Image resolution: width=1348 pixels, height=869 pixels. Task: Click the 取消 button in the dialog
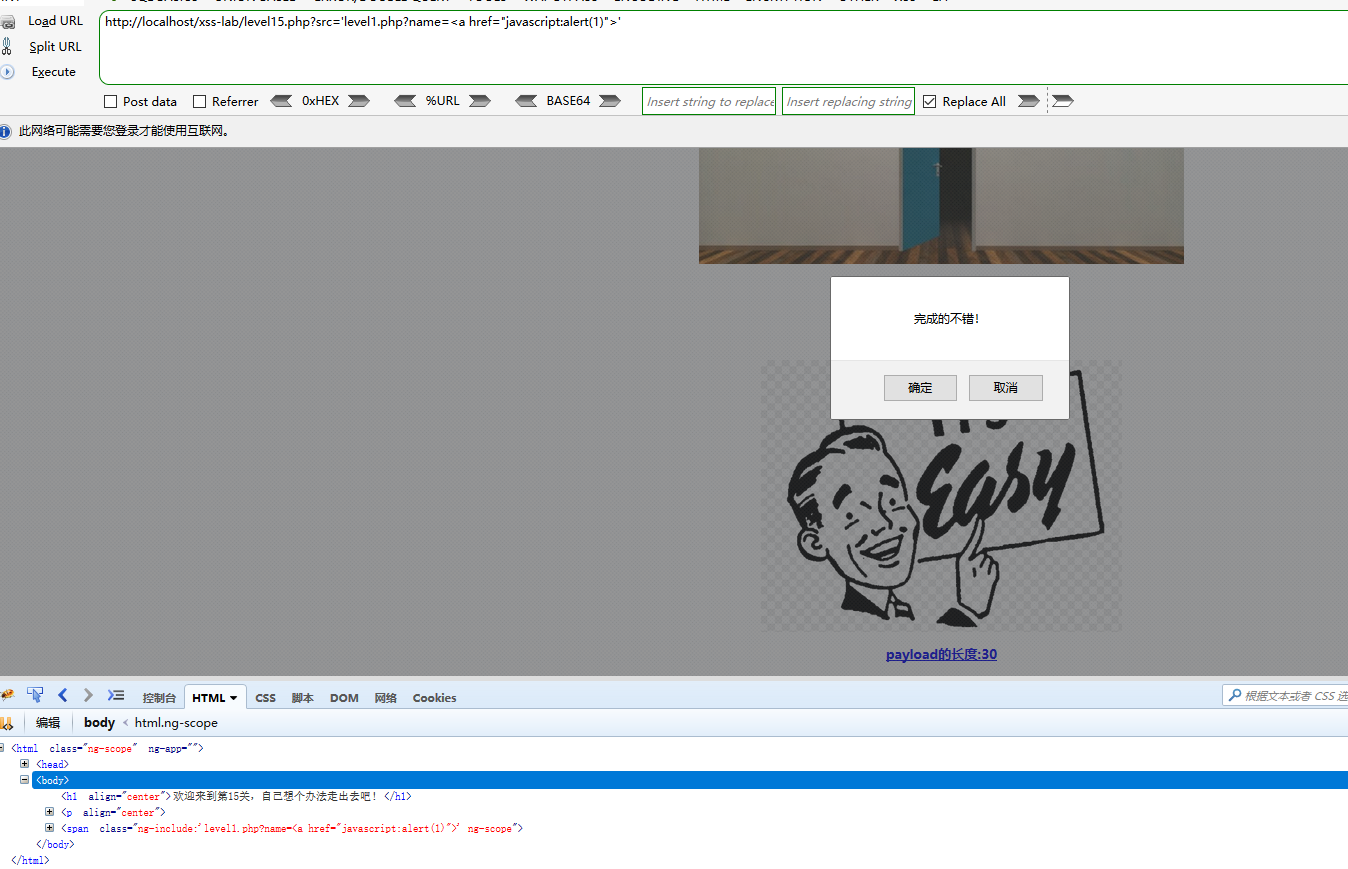[1006, 388]
